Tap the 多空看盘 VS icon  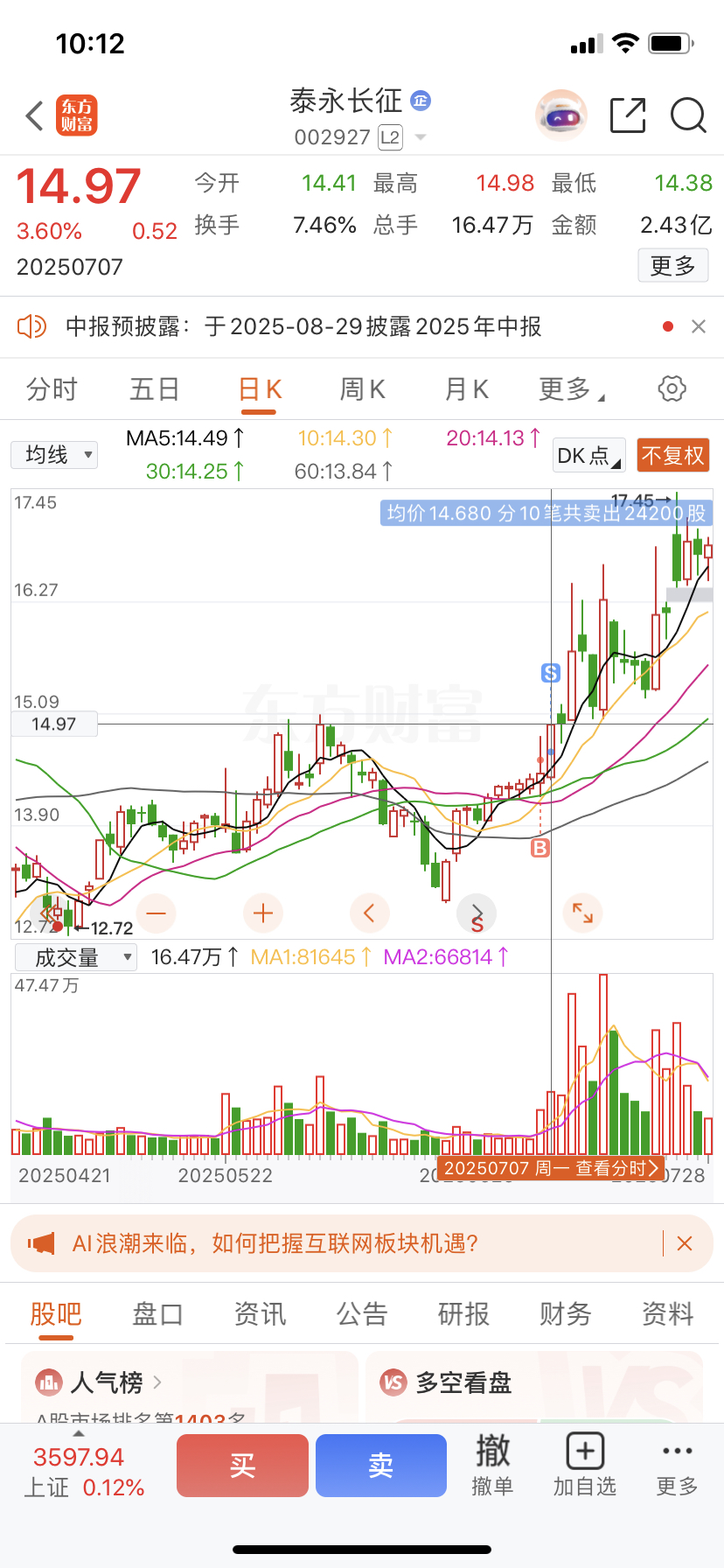[x=394, y=1382]
